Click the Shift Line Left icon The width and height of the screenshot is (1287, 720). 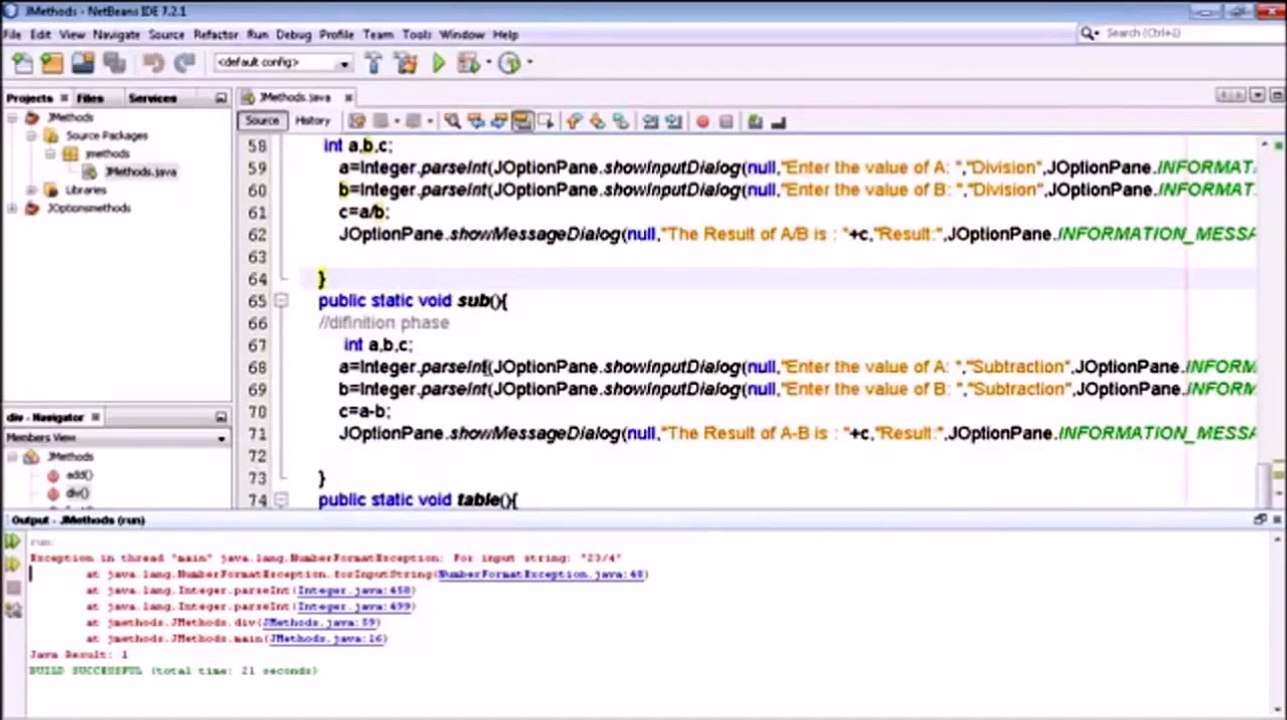[x=650, y=121]
